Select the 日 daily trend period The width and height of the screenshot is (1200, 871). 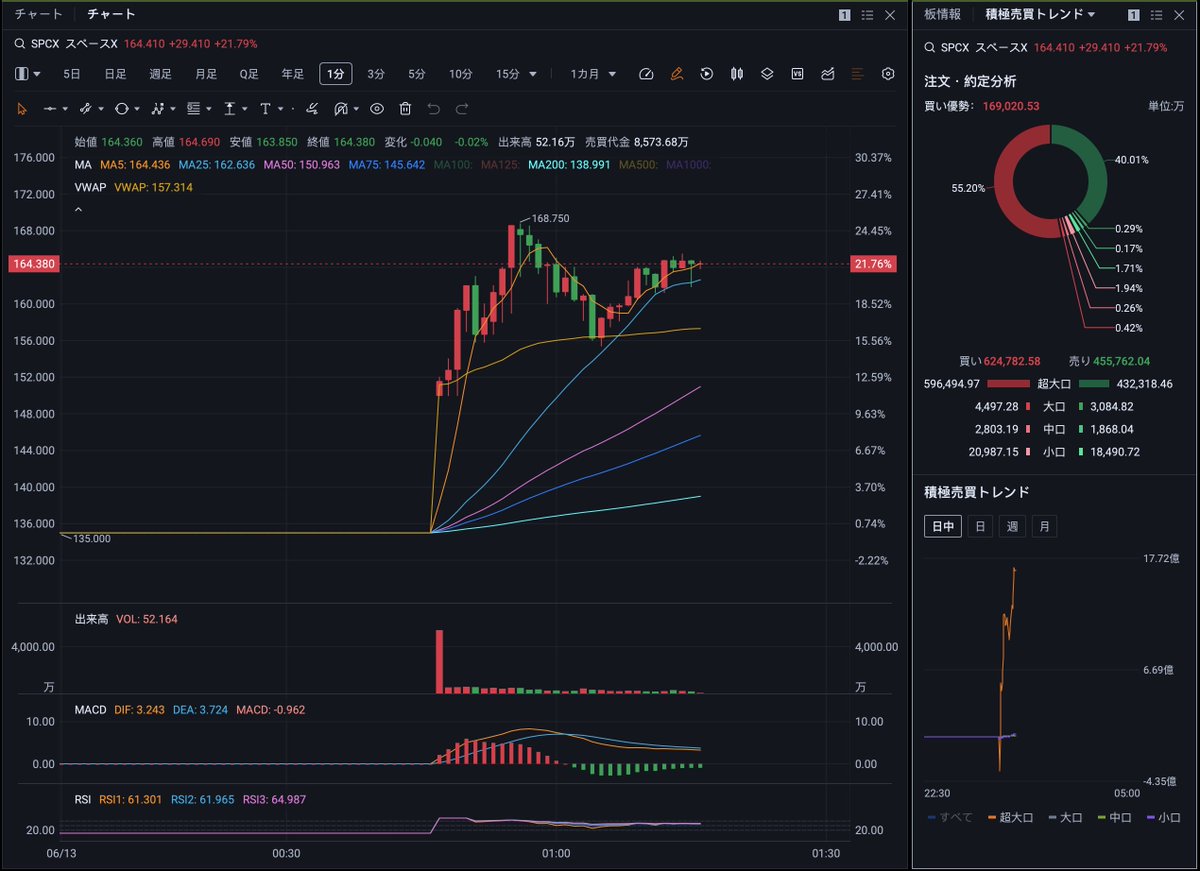pos(980,526)
